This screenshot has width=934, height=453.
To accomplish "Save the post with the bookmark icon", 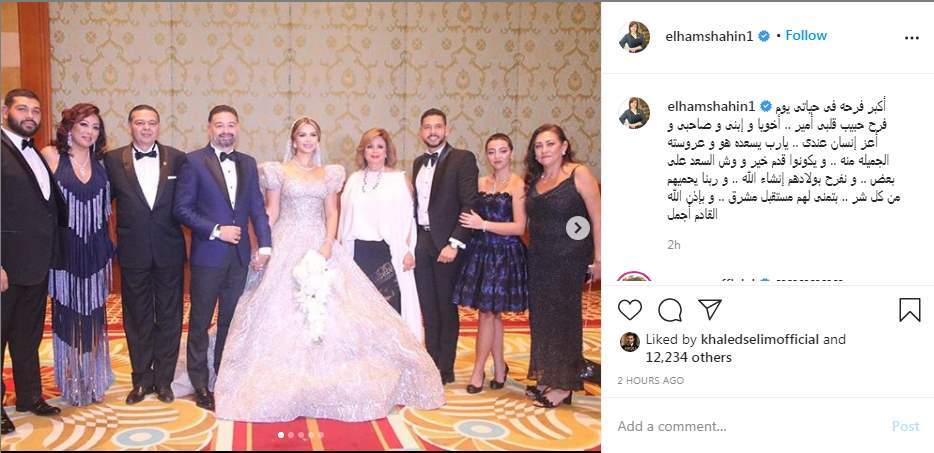I will coord(910,310).
